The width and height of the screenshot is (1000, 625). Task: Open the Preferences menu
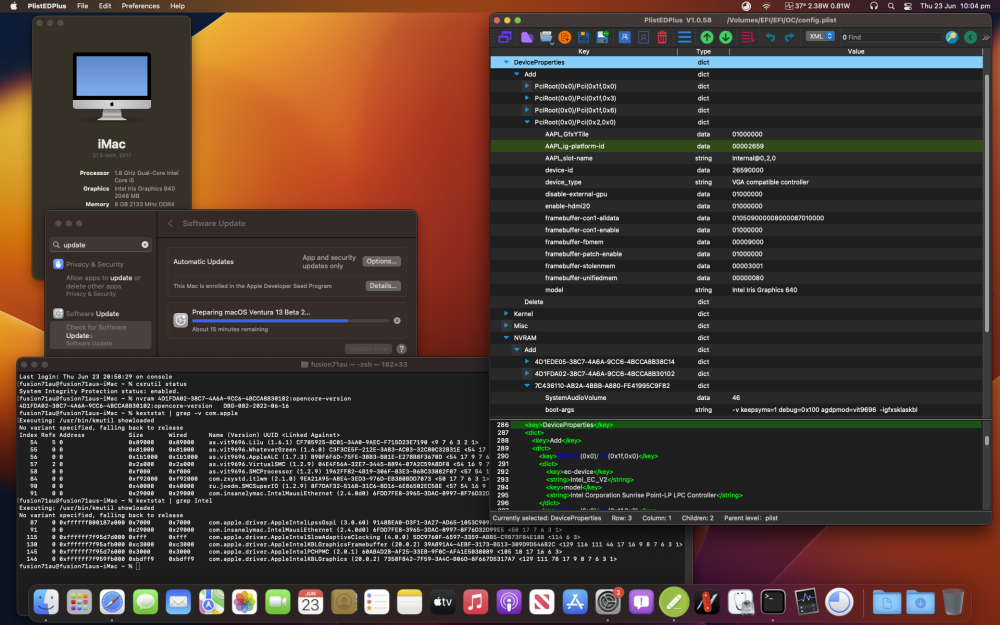[140, 6]
